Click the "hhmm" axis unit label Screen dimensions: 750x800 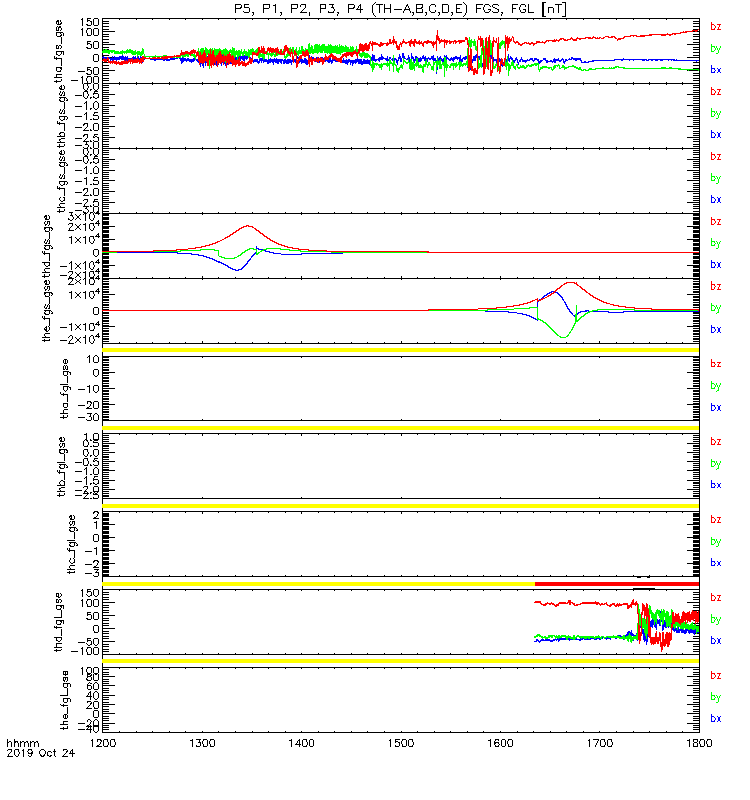(22, 743)
